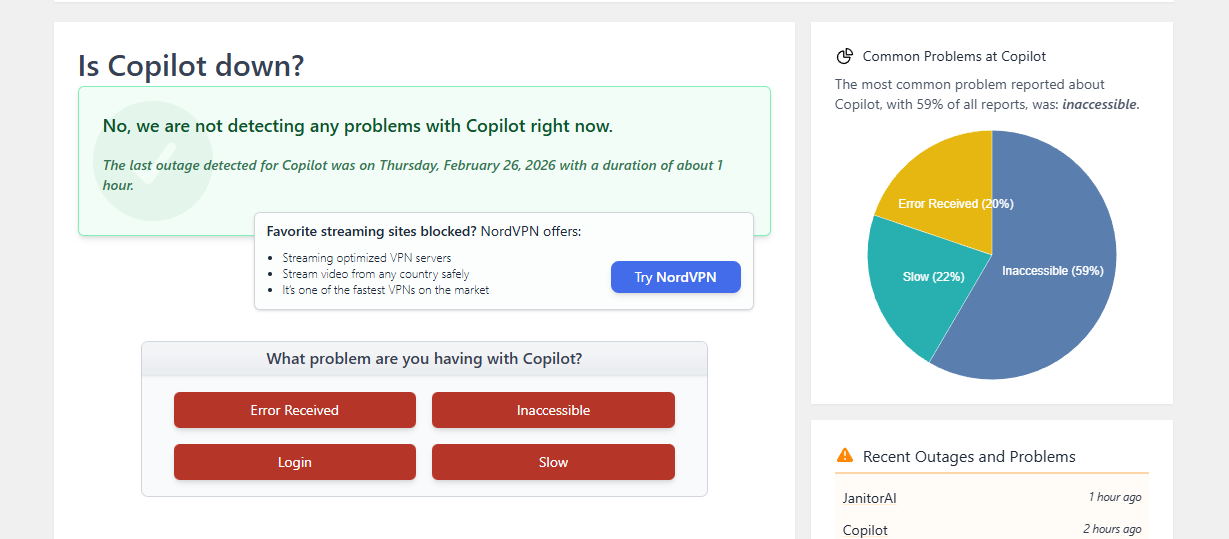Viewport: 1229px width, 539px height.
Task: Report a Login problem
Action: pyautogui.click(x=294, y=462)
